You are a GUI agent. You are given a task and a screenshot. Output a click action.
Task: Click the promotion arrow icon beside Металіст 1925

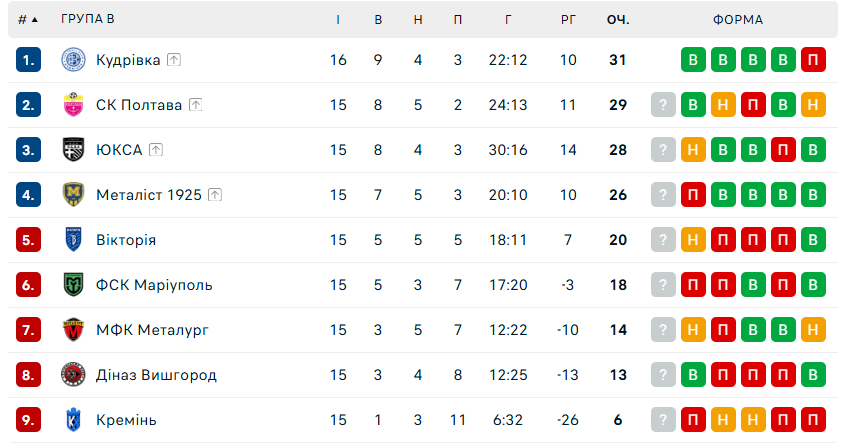tap(215, 195)
